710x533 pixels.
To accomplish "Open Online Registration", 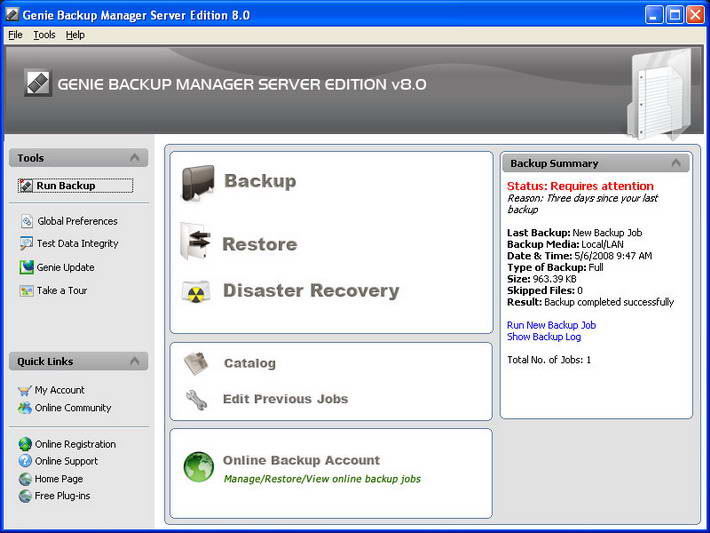I will click(75, 444).
